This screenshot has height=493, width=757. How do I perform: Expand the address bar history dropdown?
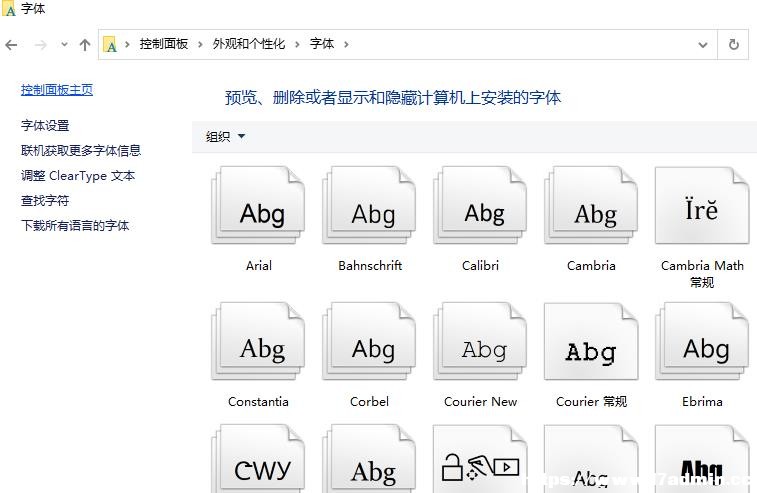tap(703, 45)
